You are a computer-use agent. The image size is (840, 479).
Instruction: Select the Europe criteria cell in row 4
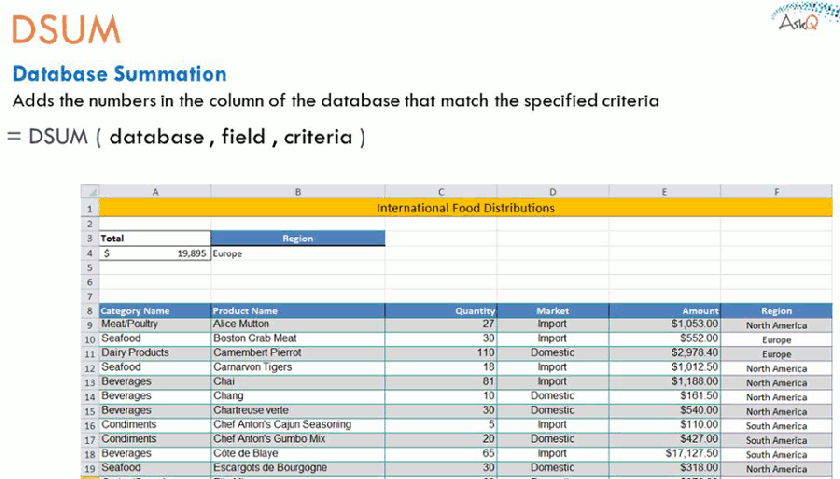coord(297,254)
